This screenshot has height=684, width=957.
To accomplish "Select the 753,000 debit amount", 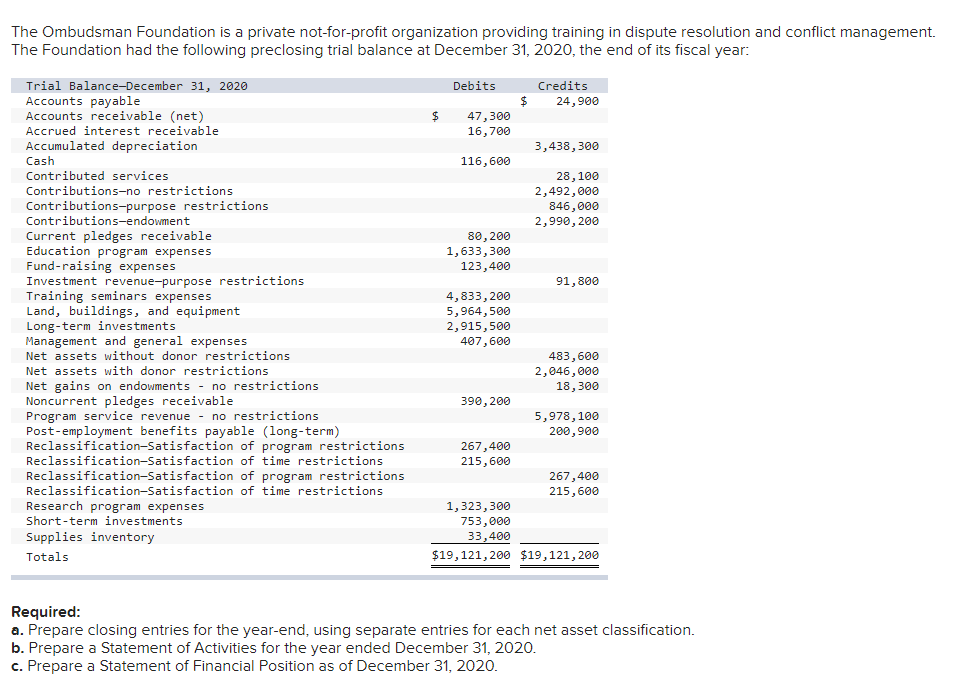I will pos(486,521).
